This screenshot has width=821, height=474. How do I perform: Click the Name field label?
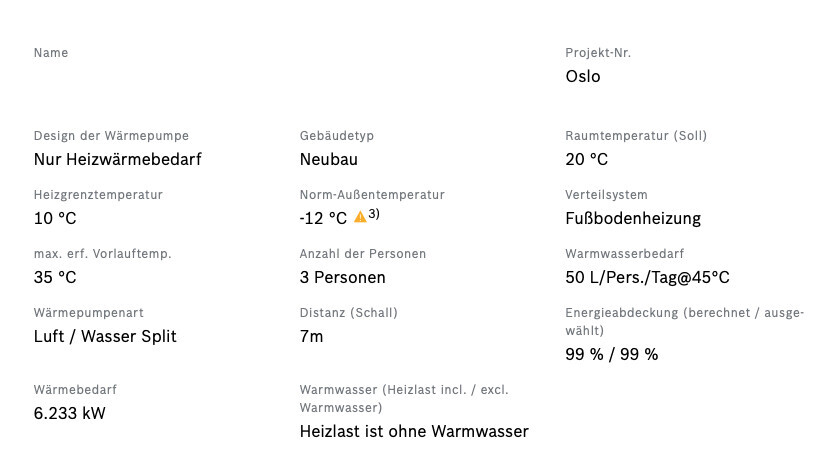click(x=51, y=53)
